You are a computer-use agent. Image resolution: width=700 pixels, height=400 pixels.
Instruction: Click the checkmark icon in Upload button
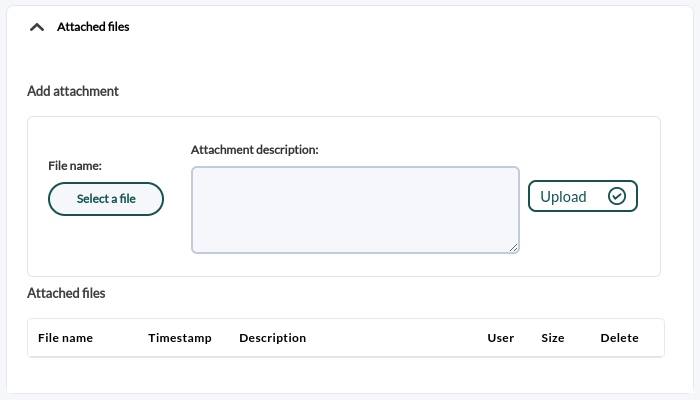click(617, 196)
